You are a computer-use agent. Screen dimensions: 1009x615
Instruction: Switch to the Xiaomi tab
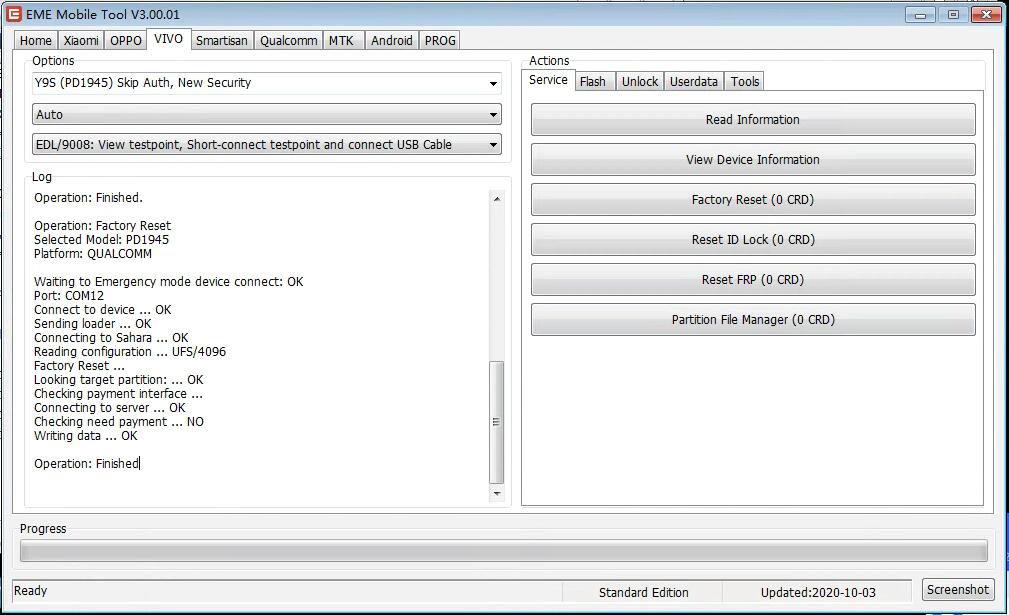click(81, 41)
